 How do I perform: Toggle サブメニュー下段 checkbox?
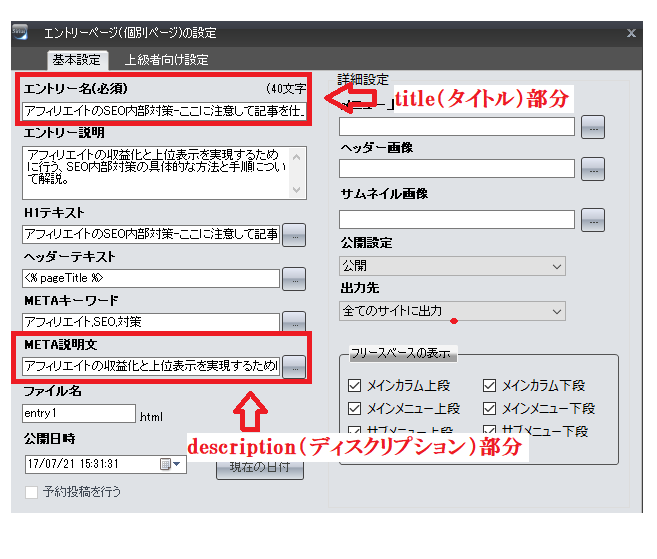coord(489,430)
